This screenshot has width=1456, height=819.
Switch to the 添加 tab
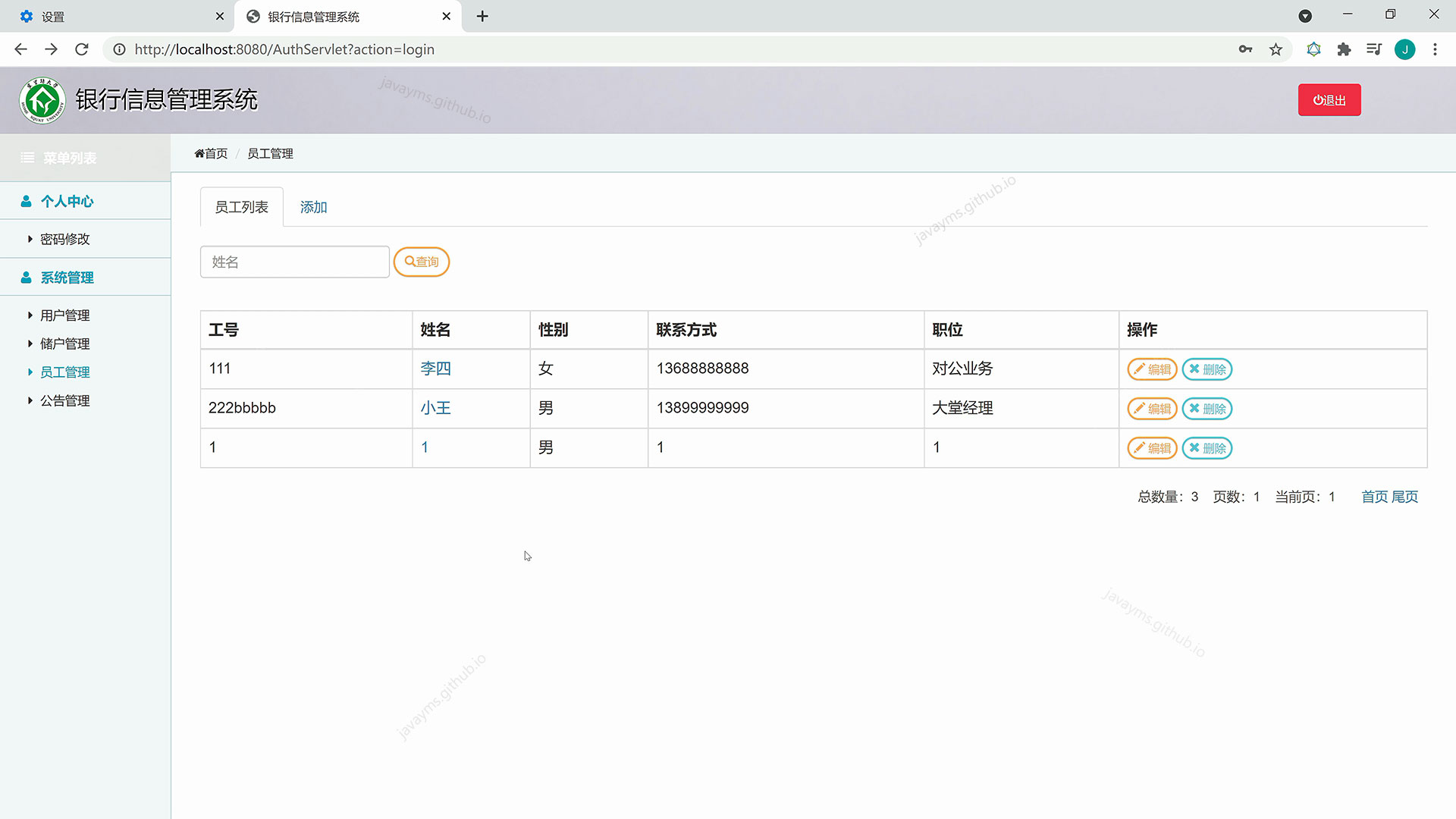(313, 207)
